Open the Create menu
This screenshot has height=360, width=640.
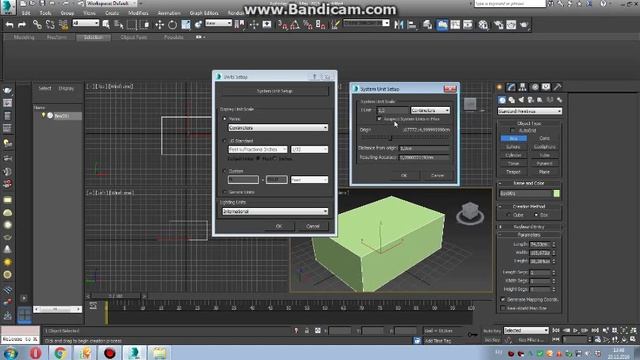click(x=112, y=13)
